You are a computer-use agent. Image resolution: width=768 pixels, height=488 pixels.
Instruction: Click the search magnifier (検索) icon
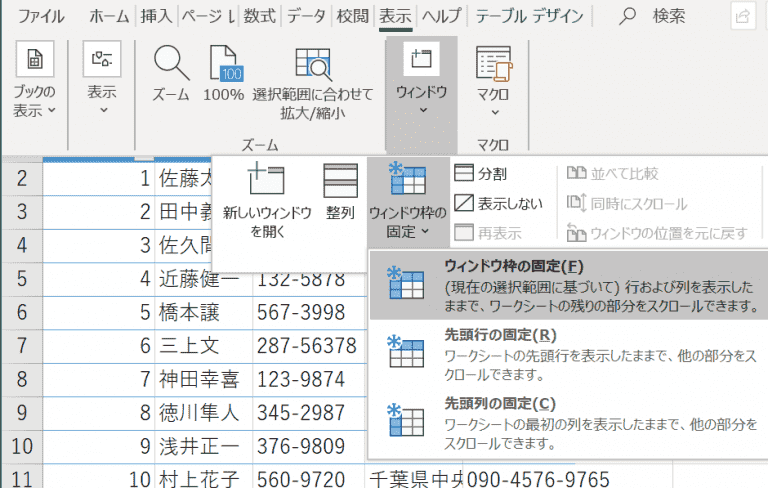click(629, 16)
